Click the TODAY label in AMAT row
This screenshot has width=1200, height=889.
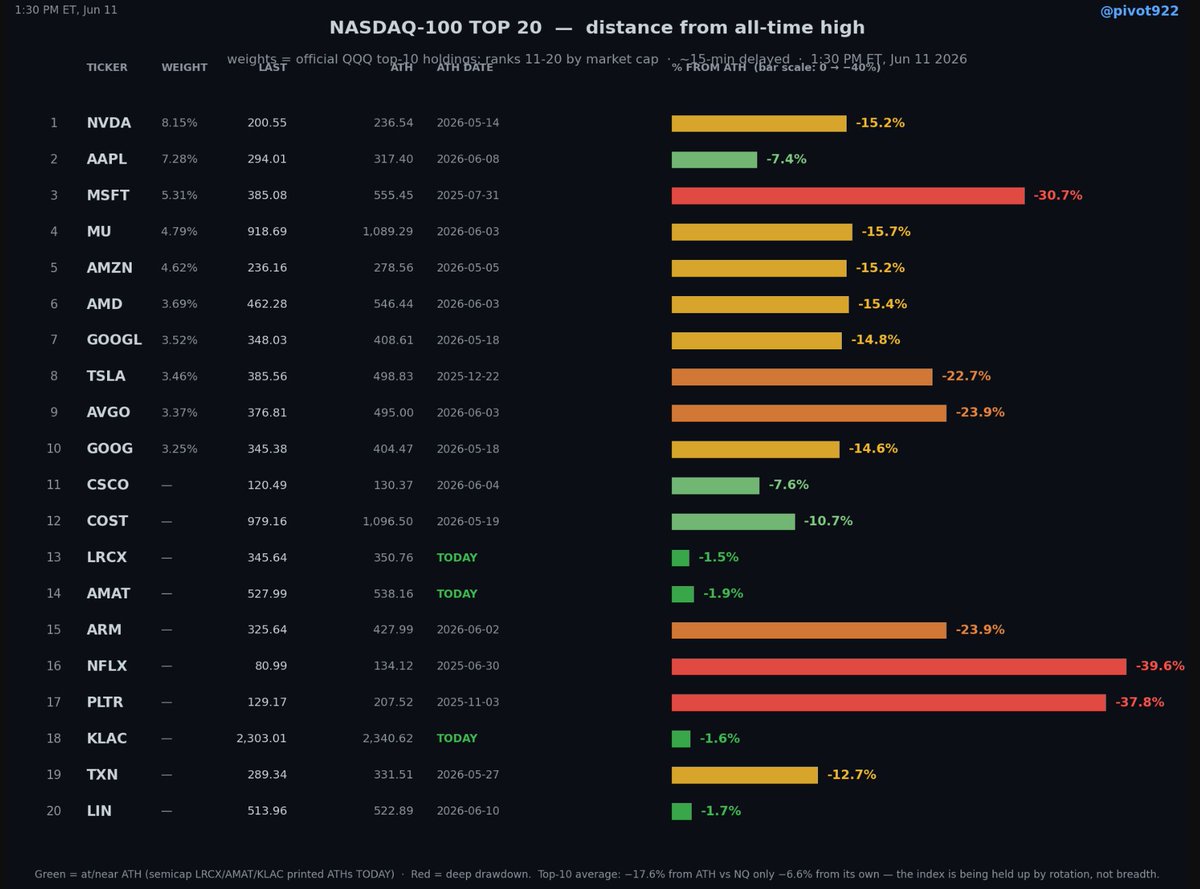coord(457,594)
